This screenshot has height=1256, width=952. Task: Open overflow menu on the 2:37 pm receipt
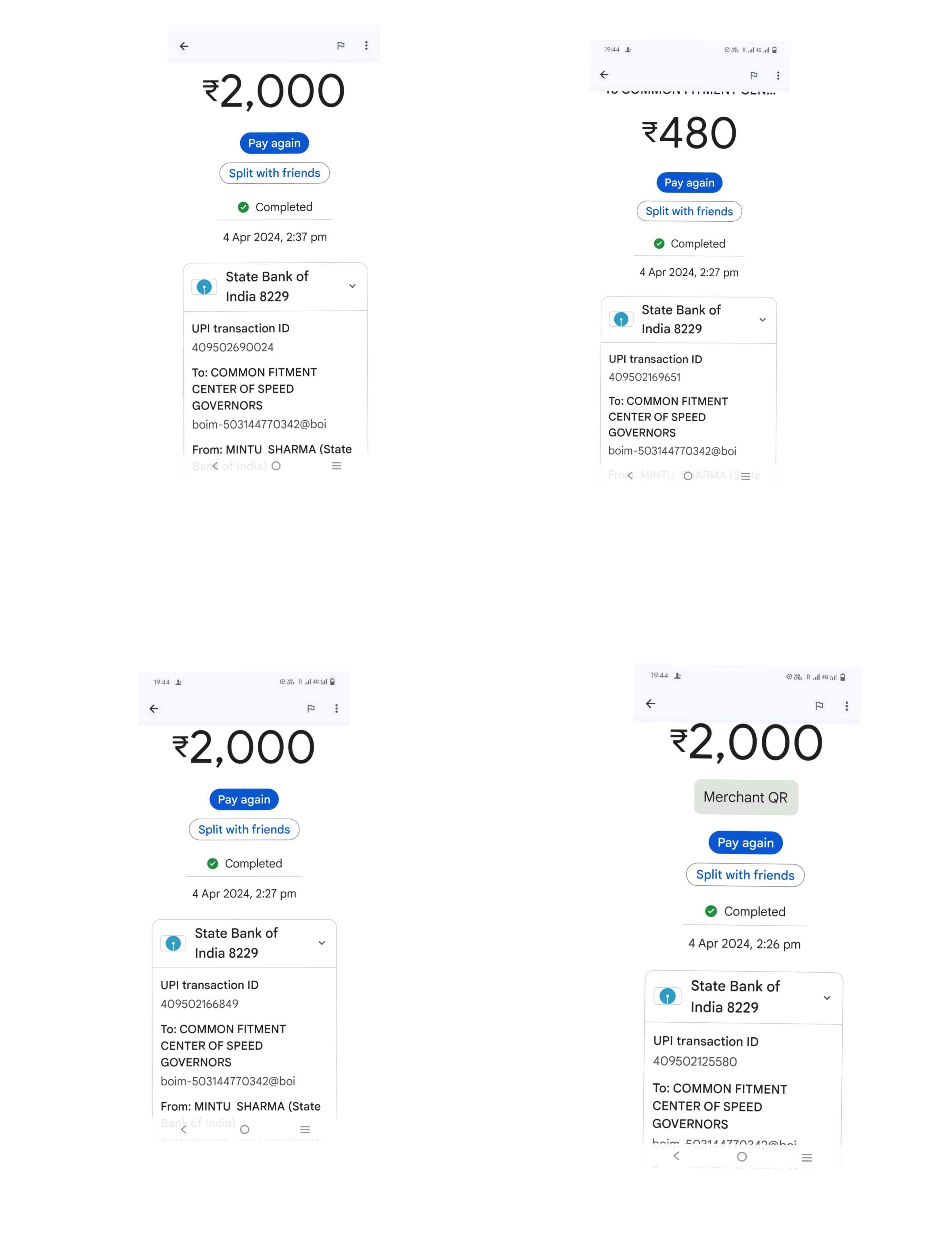click(366, 45)
